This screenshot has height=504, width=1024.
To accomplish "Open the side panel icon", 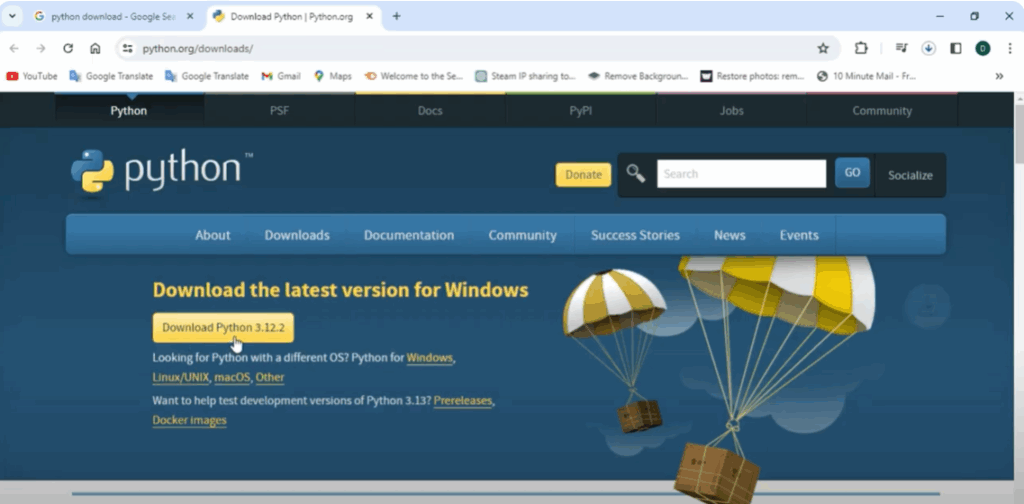I will pyautogui.click(x=955, y=48).
